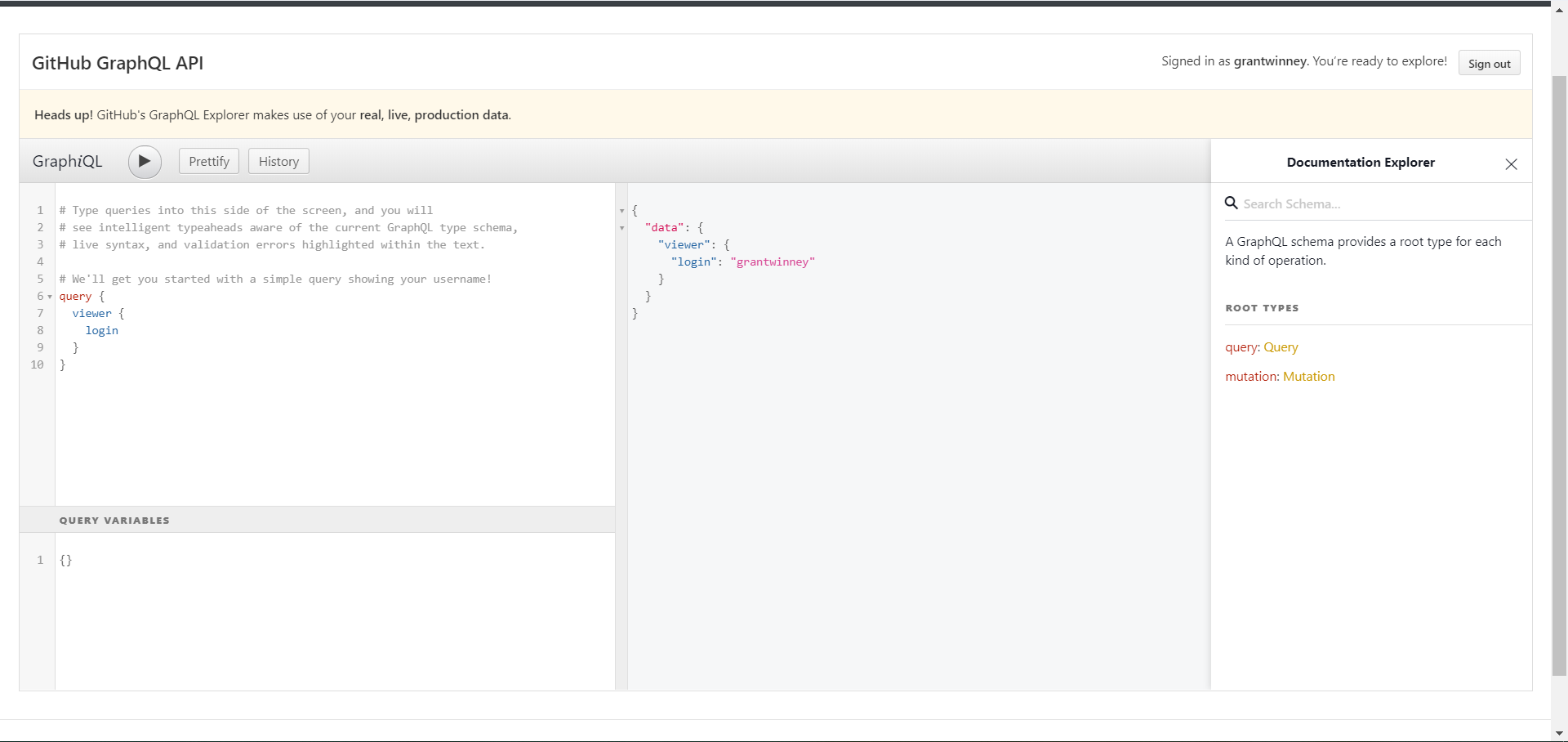The height and width of the screenshot is (742, 1568).
Task: Collapse the root brace in the results
Action: [x=622, y=211]
